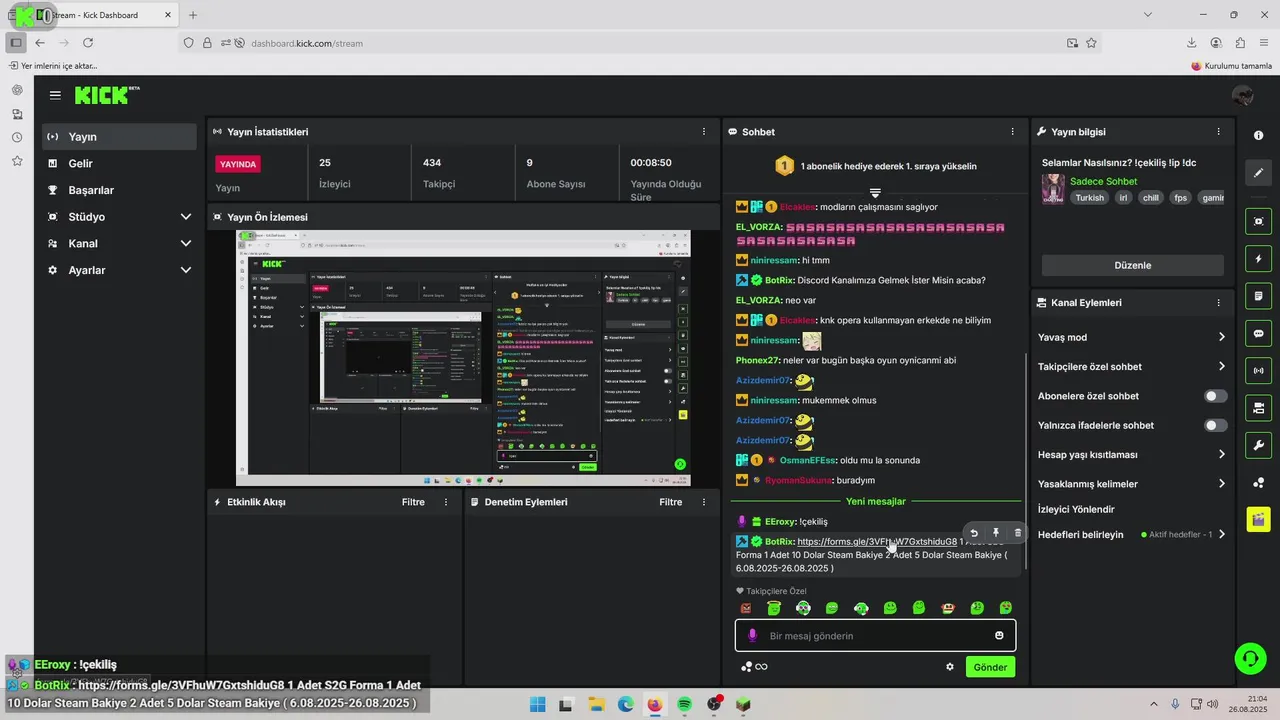Click the angry red emote in emote row
The height and width of the screenshot is (720, 1280).
(x=745, y=608)
